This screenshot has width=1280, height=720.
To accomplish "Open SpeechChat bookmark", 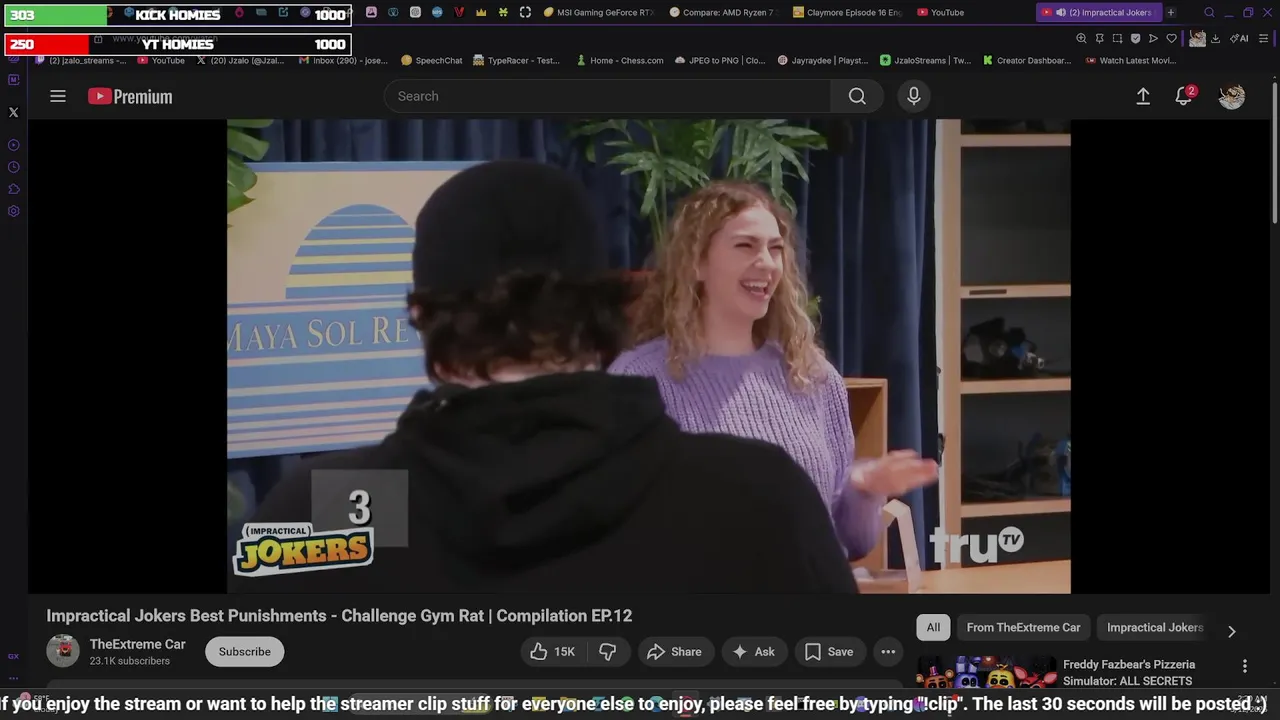I will click(x=432, y=60).
